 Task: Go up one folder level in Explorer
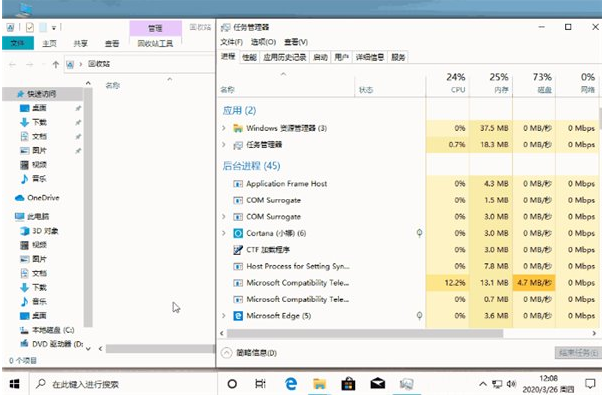(56, 65)
